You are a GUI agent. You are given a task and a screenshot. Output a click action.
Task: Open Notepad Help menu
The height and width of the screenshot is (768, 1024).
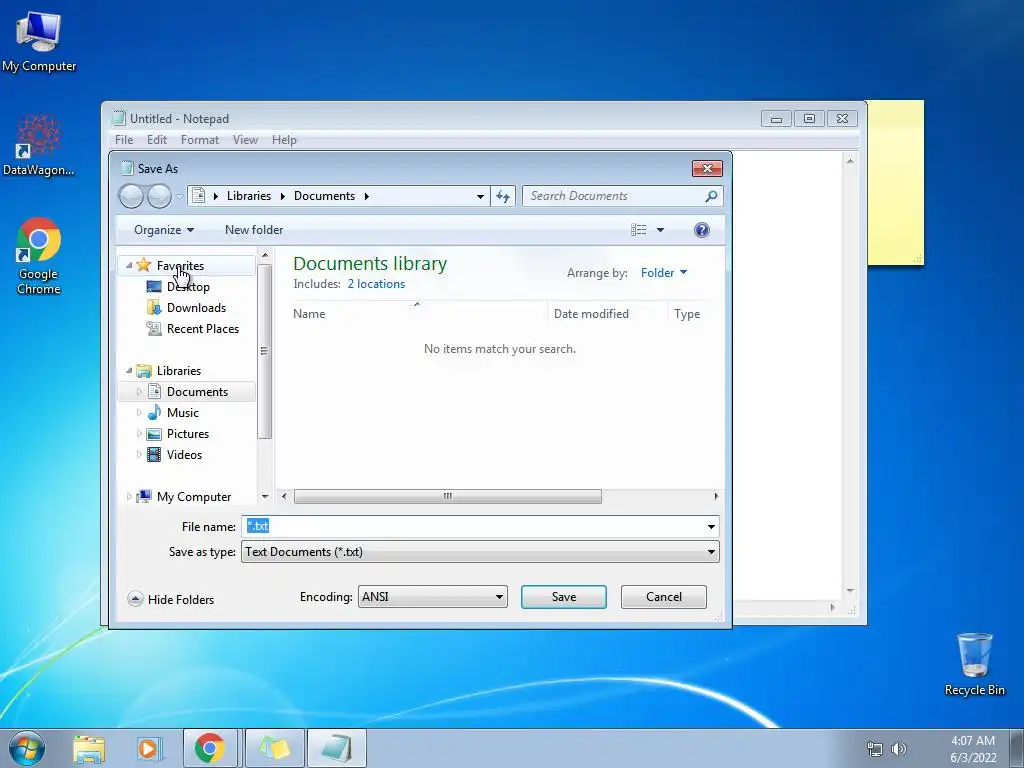pos(284,140)
